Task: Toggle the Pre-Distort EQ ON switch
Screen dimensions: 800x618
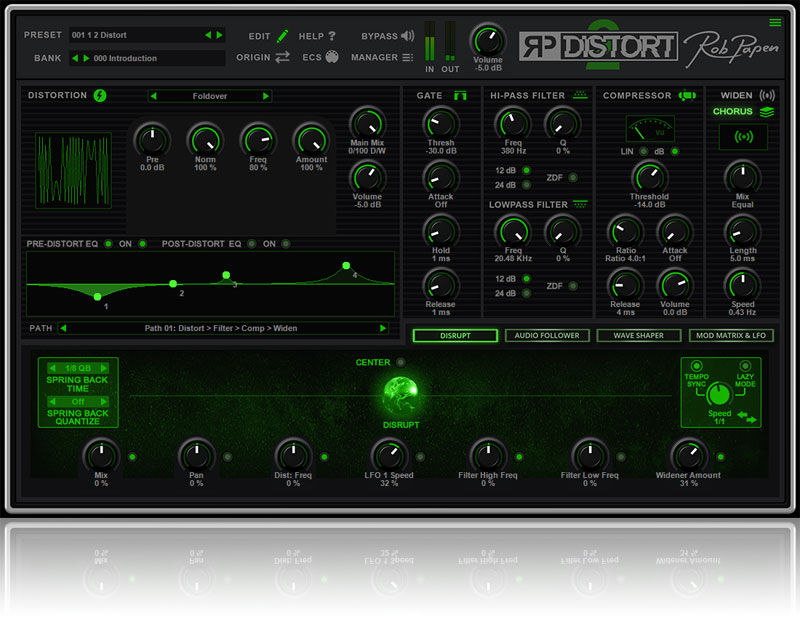Action: tap(142, 244)
